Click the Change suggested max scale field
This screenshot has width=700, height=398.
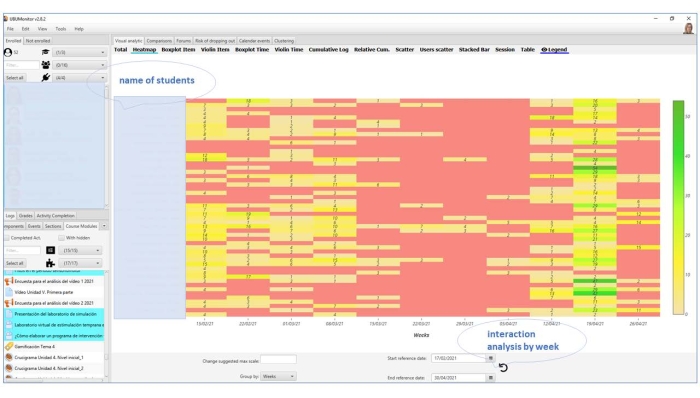tap(278, 360)
